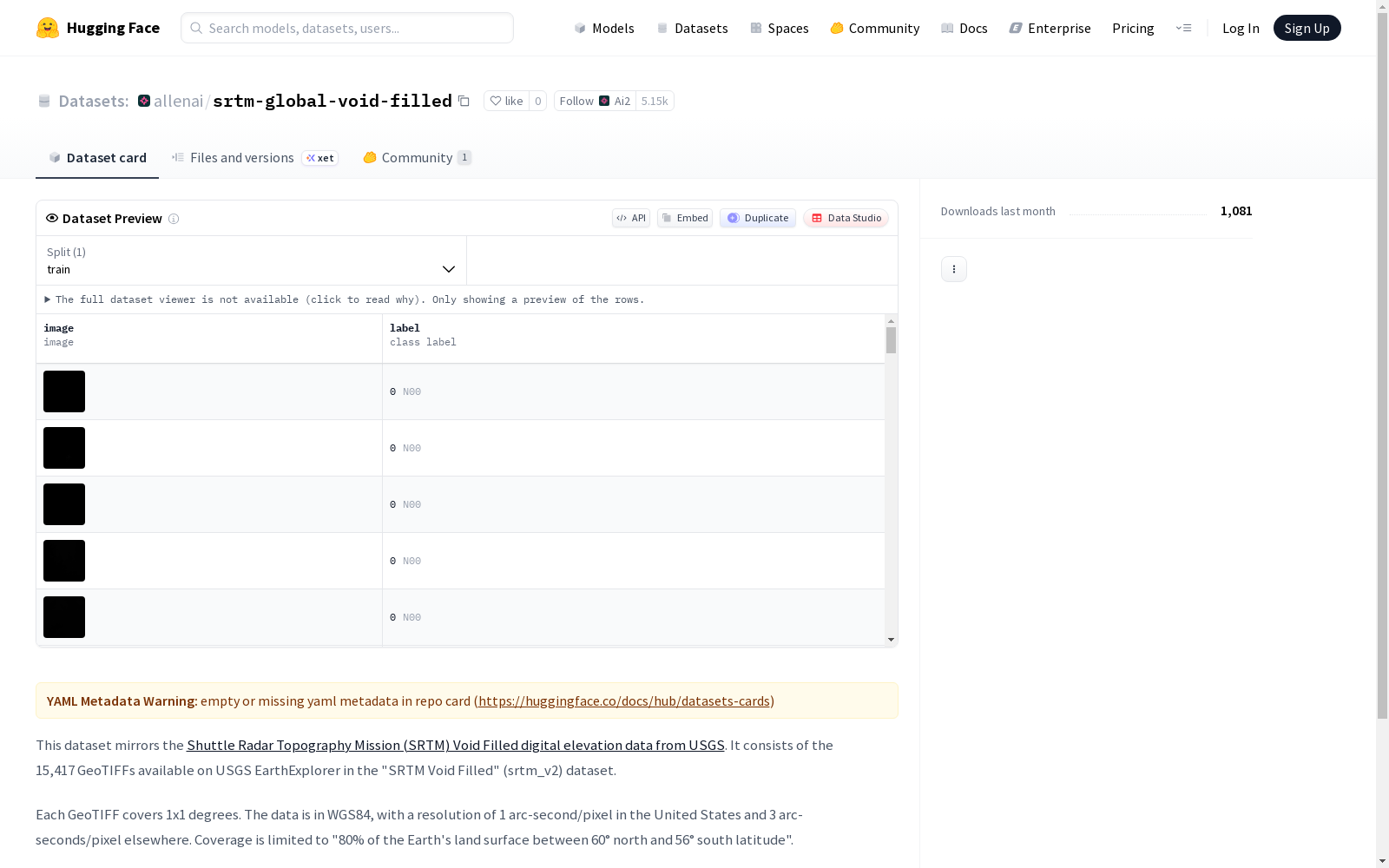
Task: Click the page scrollbar up arrow
Action: click(1382, 6)
